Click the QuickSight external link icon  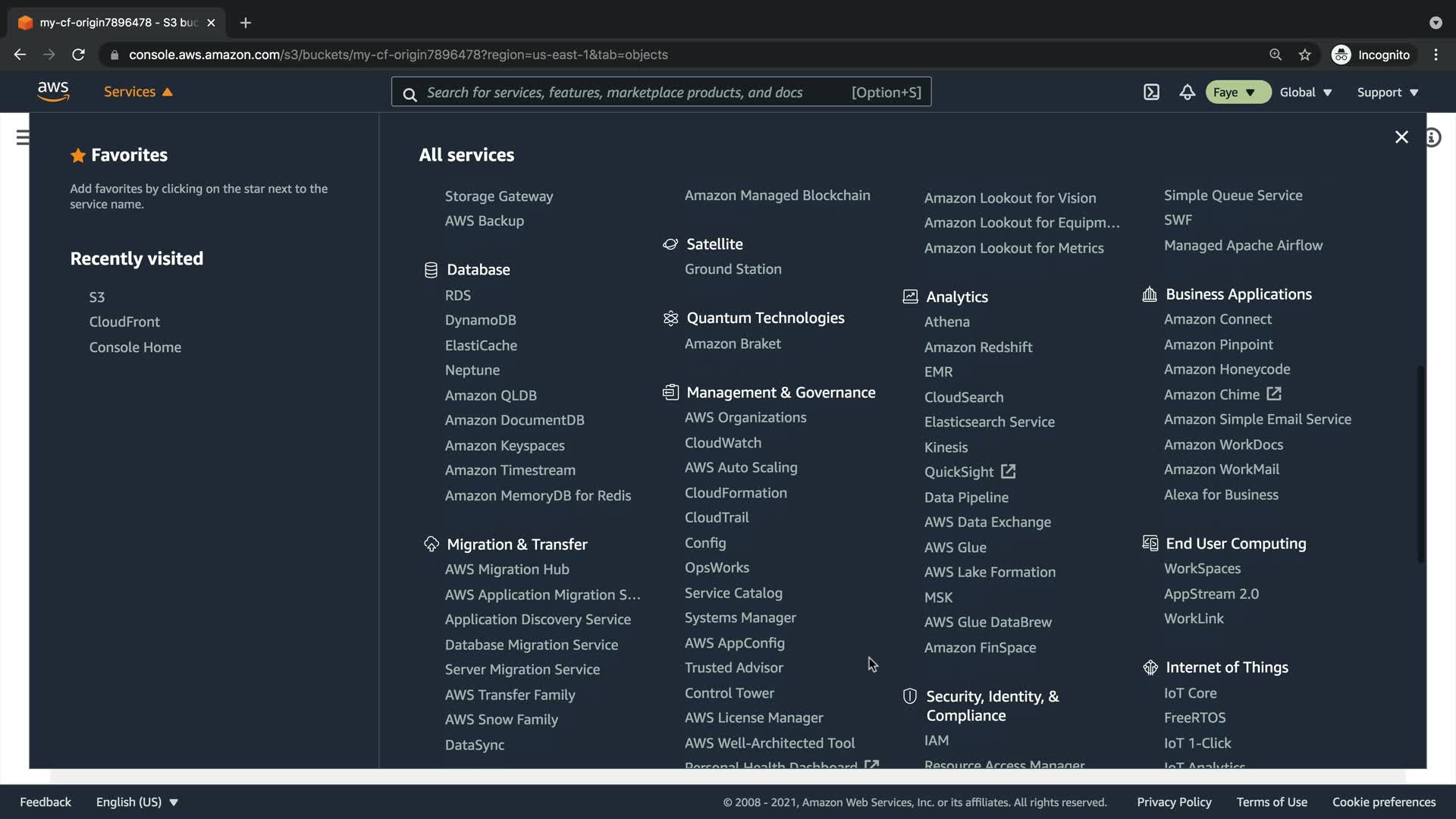pos(1008,472)
